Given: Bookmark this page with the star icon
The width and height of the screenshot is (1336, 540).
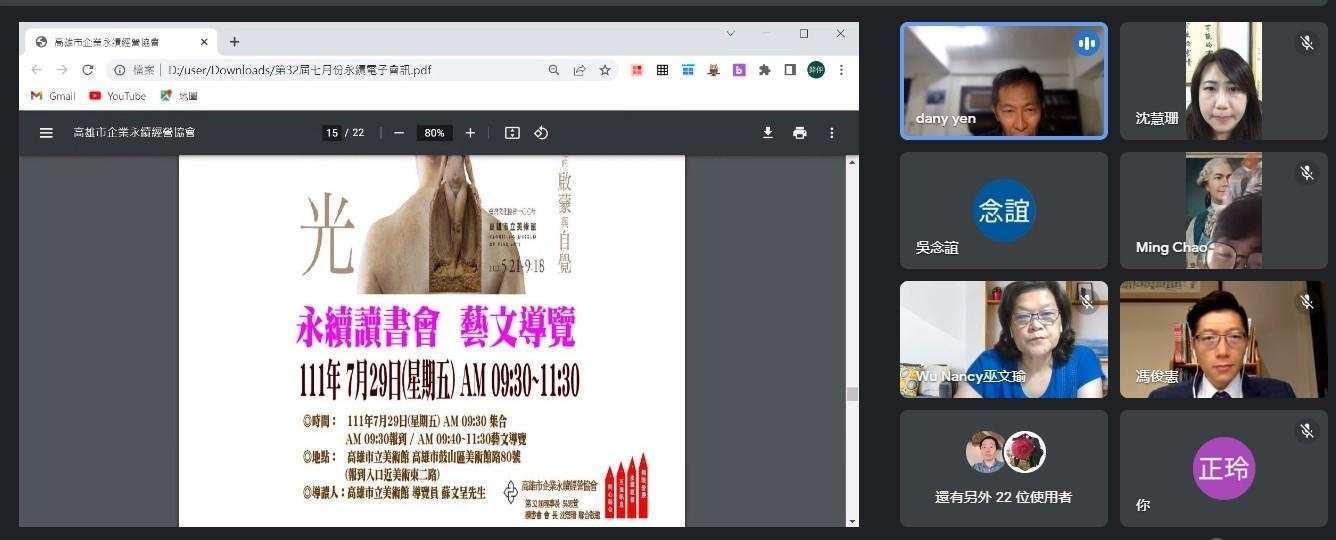Looking at the screenshot, I should pos(605,70).
